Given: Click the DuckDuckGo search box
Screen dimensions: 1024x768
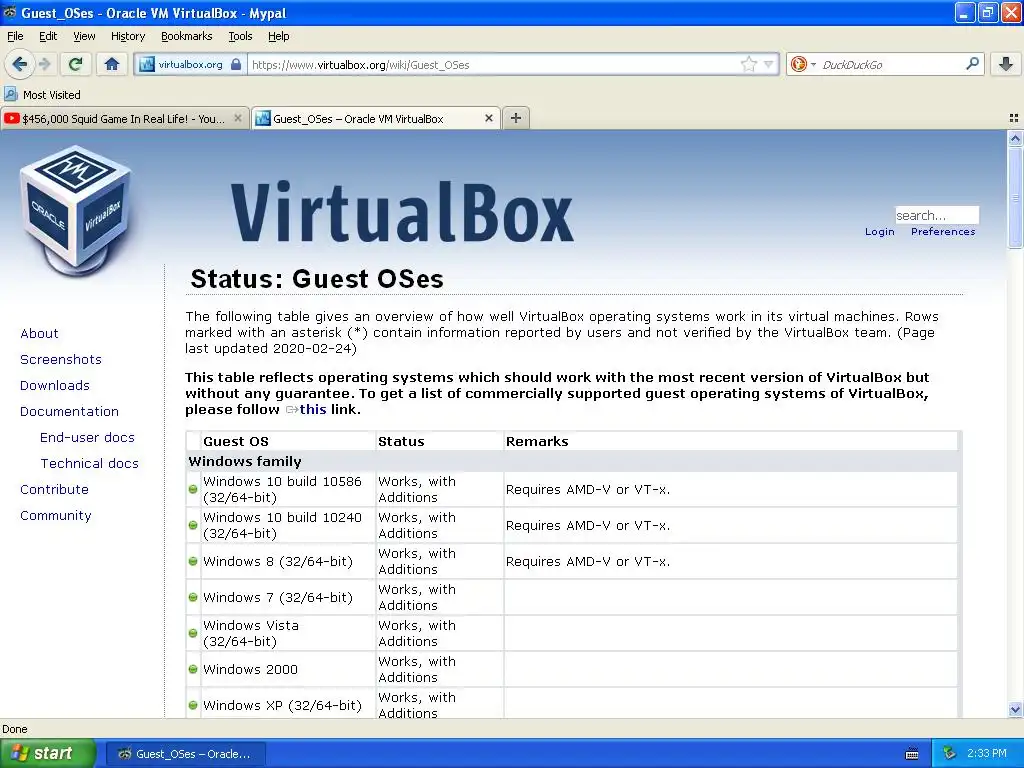Looking at the screenshot, I should point(889,64).
